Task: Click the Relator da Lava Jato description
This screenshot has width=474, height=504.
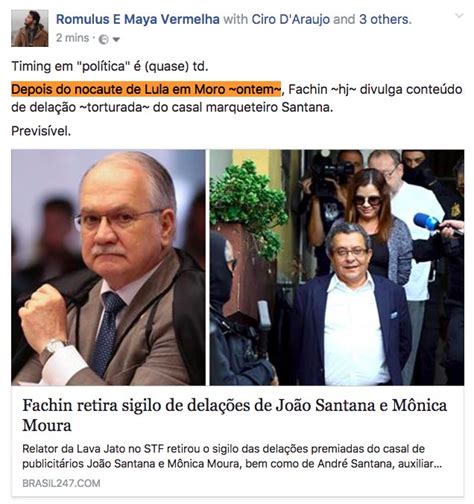Action: click(232, 456)
